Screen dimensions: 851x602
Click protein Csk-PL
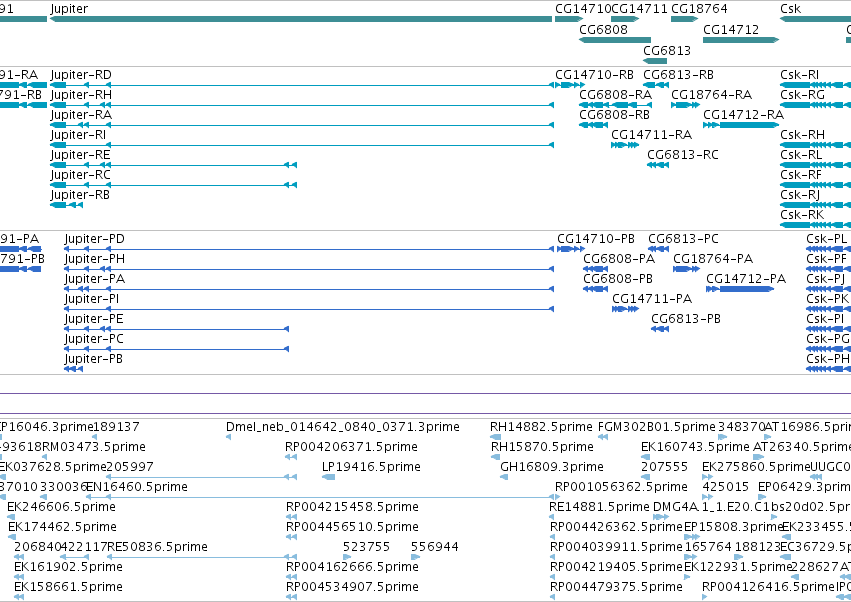(x=828, y=249)
